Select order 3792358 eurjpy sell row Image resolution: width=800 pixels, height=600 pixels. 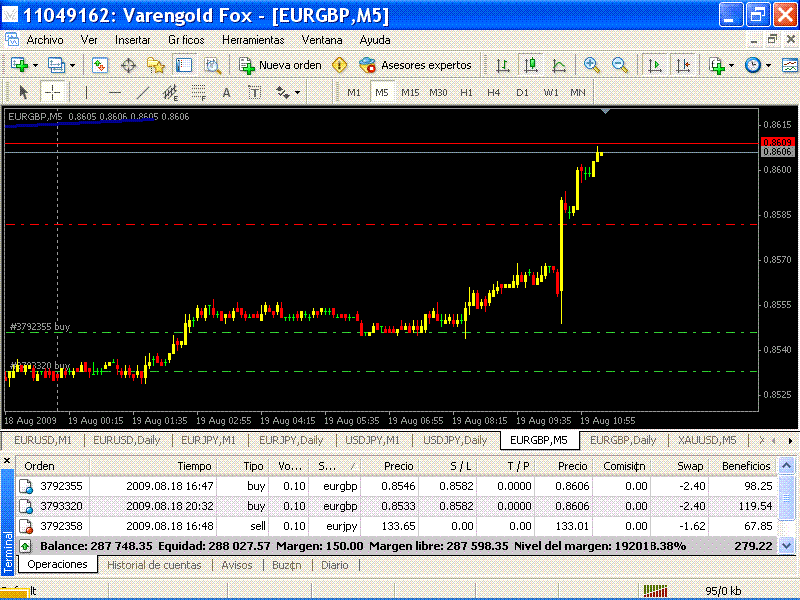pos(397,526)
